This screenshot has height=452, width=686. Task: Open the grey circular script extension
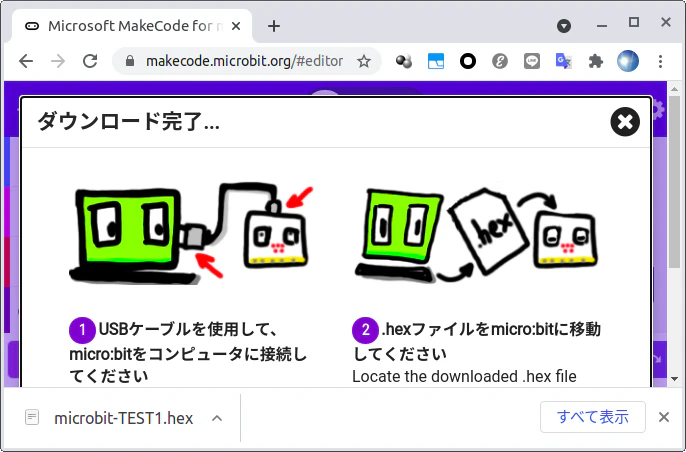click(x=500, y=61)
